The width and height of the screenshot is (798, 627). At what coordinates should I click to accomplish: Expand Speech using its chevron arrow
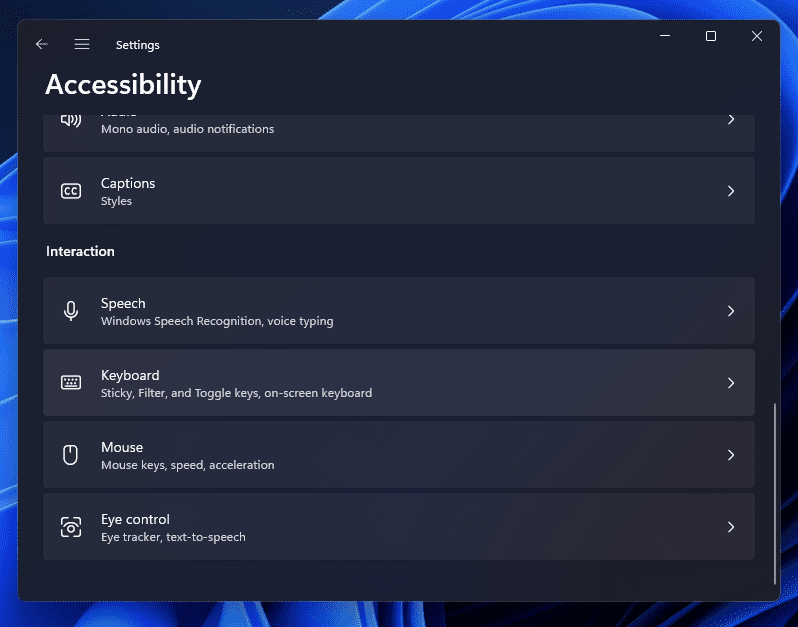[x=731, y=311]
